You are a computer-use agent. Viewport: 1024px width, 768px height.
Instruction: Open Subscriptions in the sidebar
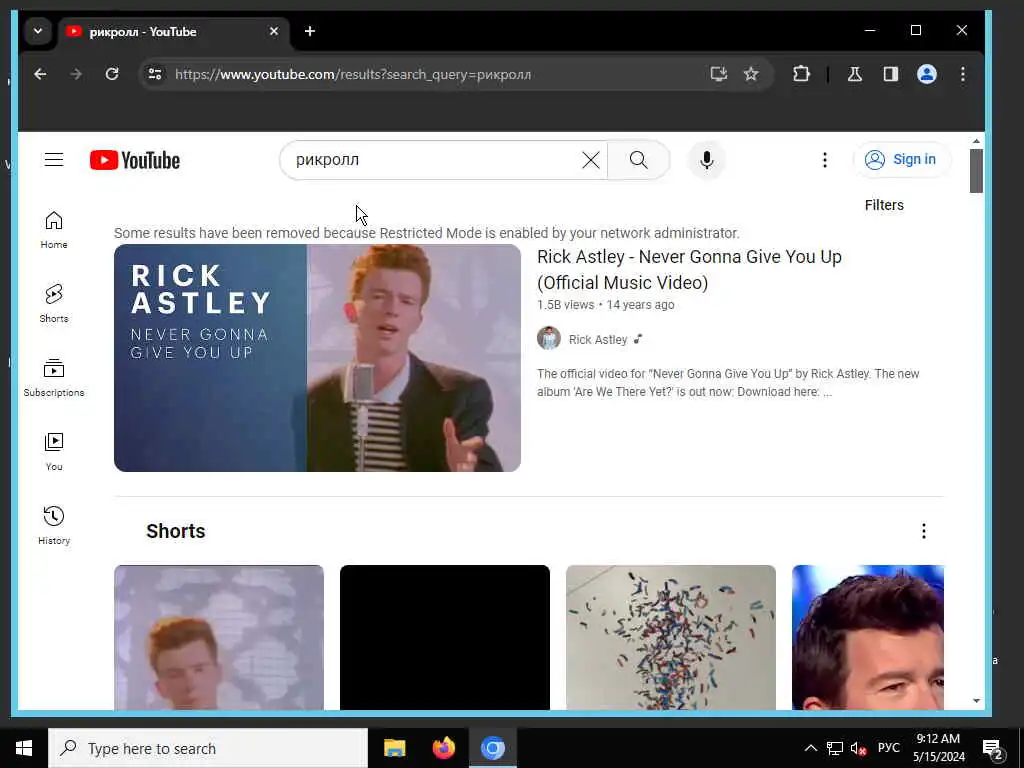54,377
